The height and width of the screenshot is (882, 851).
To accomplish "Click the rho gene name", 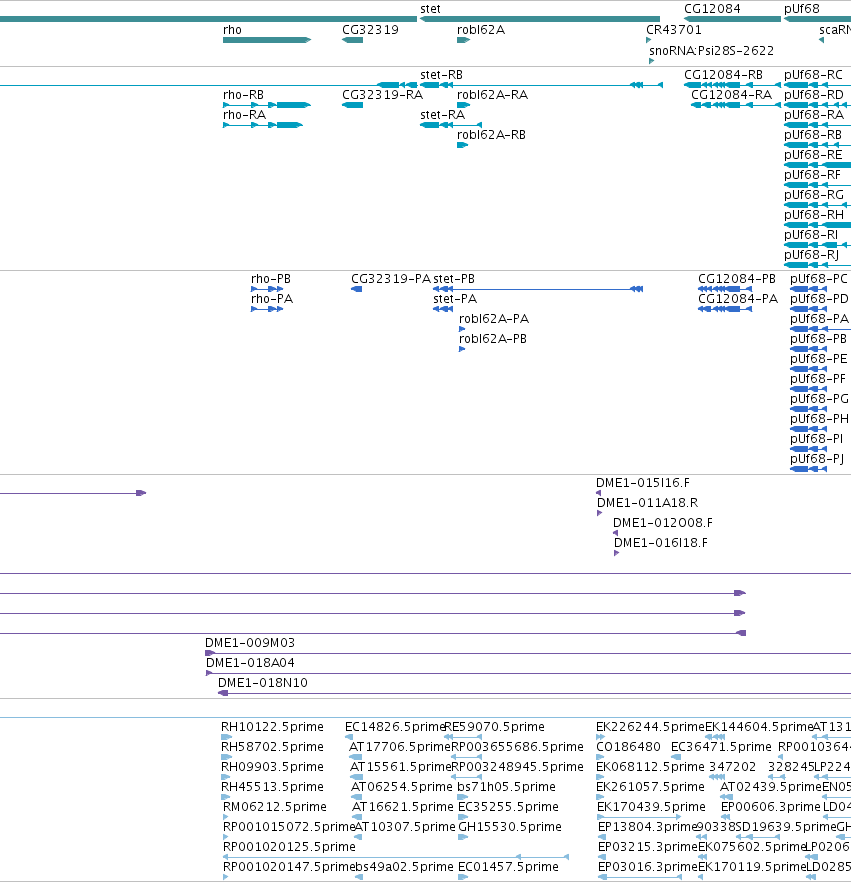I will point(232,30).
